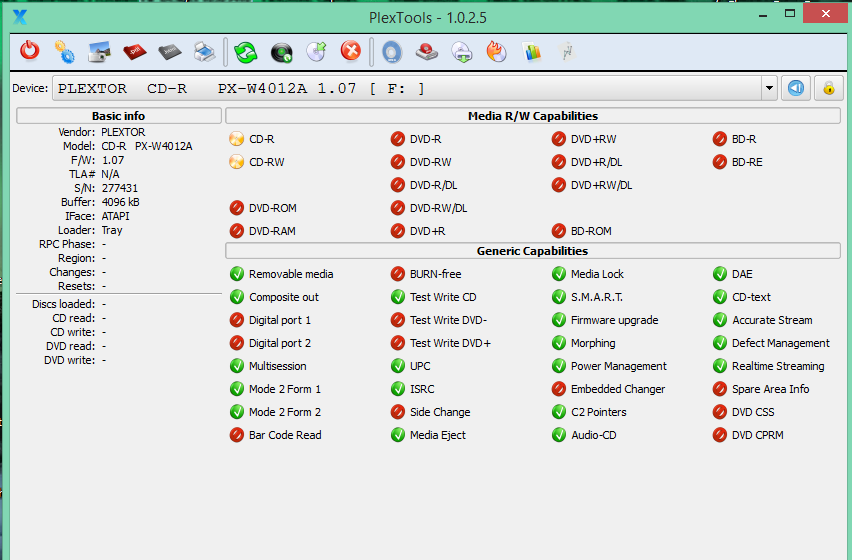Click the disc download arrow icon

pos(462,52)
